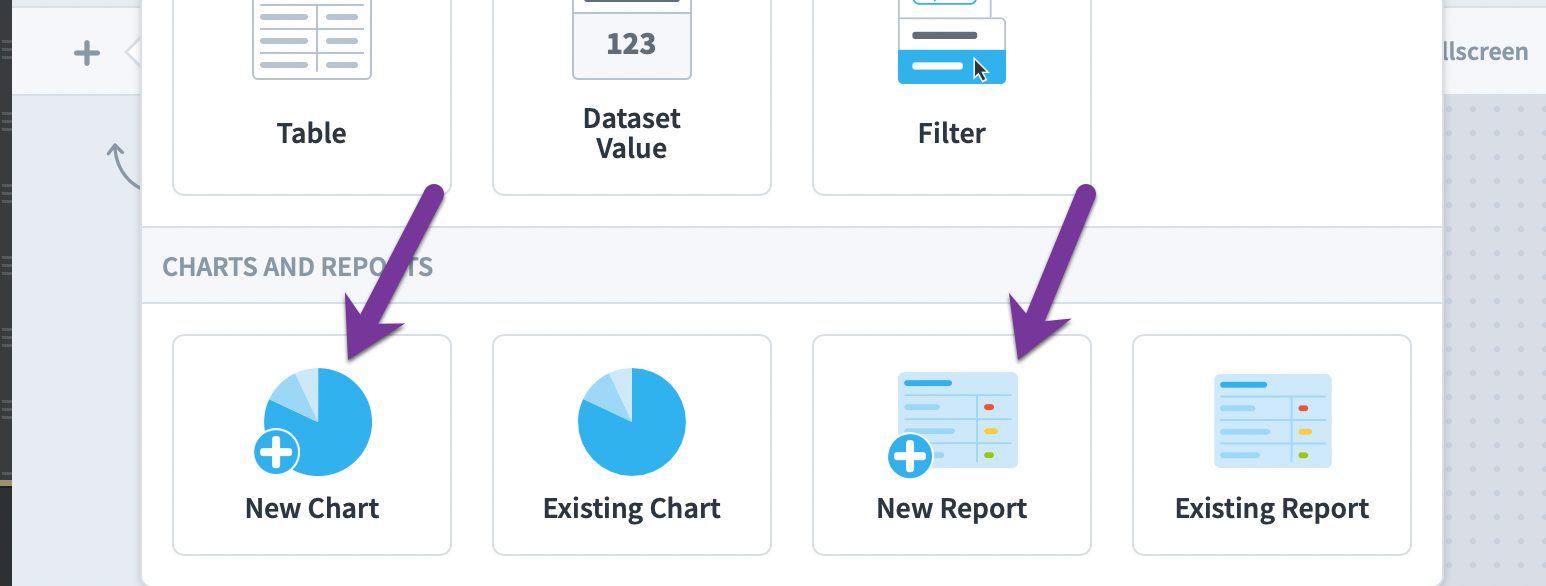Click the New Report table icon
The width and height of the screenshot is (1546, 586).
(x=952, y=422)
